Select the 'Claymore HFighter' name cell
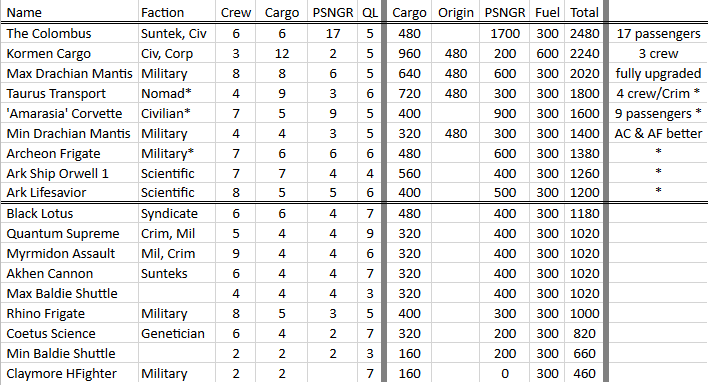 coord(69,373)
